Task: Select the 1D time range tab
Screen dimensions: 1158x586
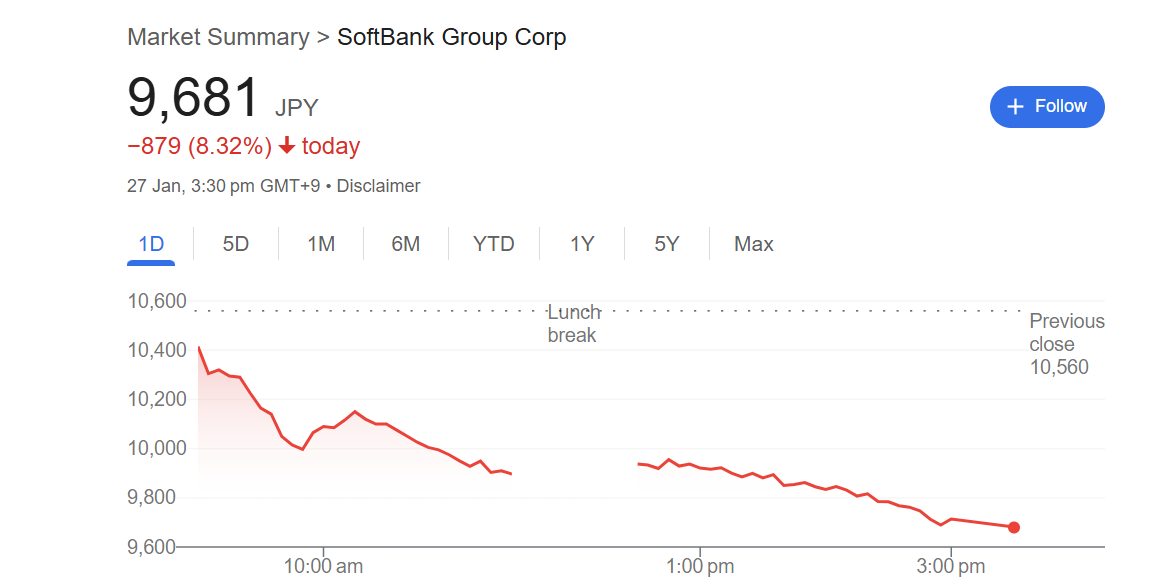Action: (x=151, y=244)
